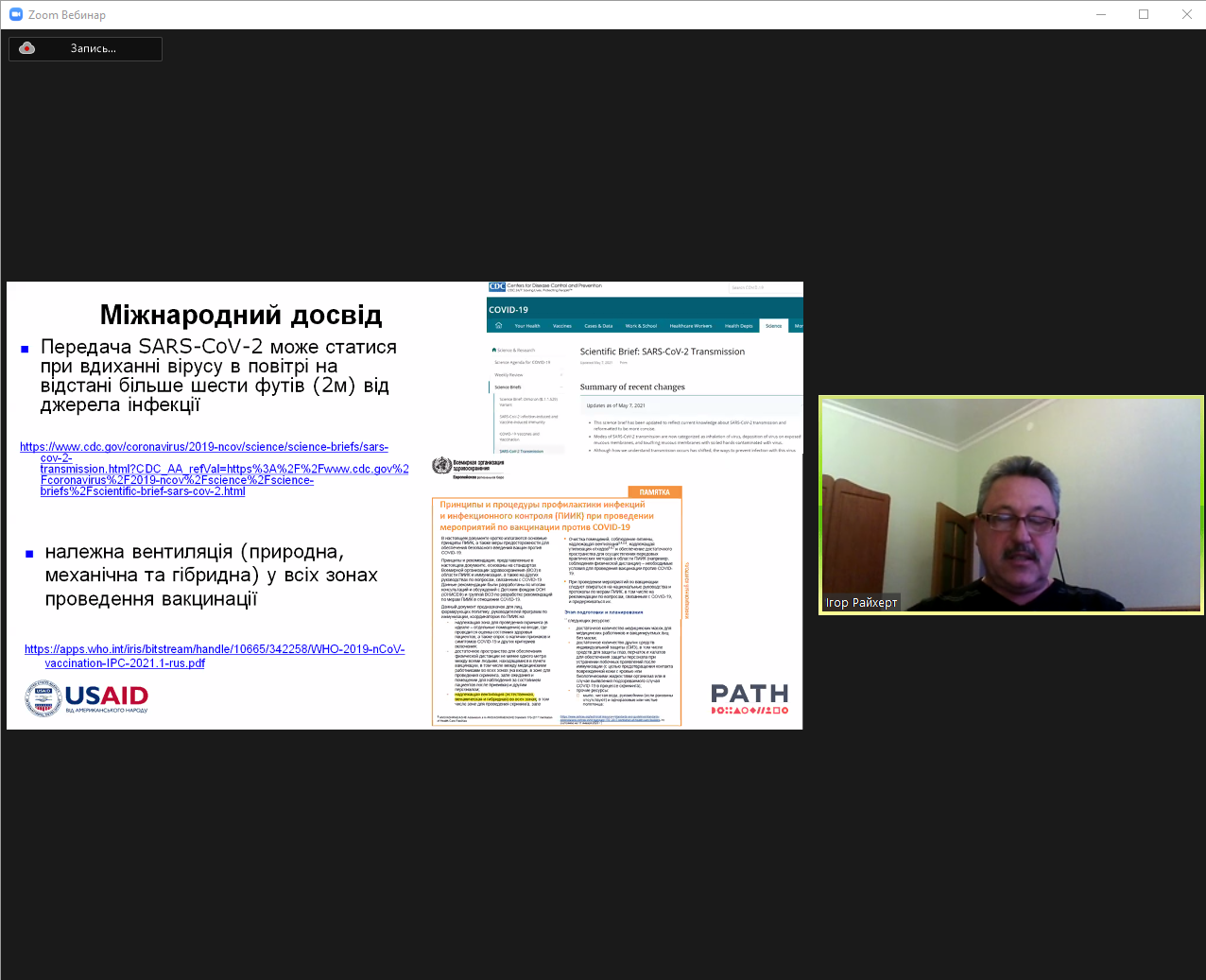Click the USAID logo on the slide
Screen dimensions: 1206x980
pos(87,698)
